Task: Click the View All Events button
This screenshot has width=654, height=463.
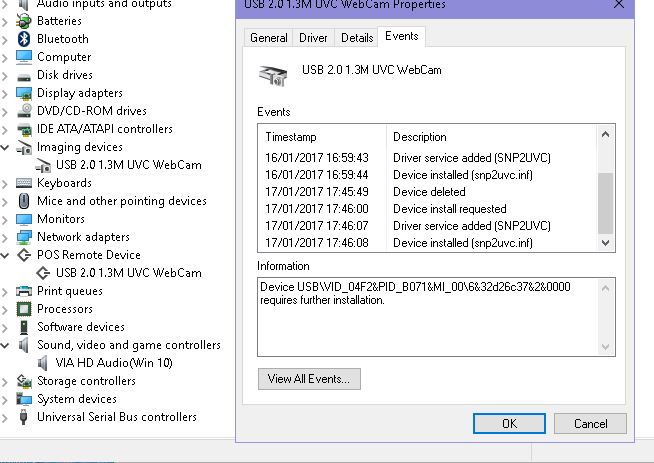Action: (x=309, y=379)
